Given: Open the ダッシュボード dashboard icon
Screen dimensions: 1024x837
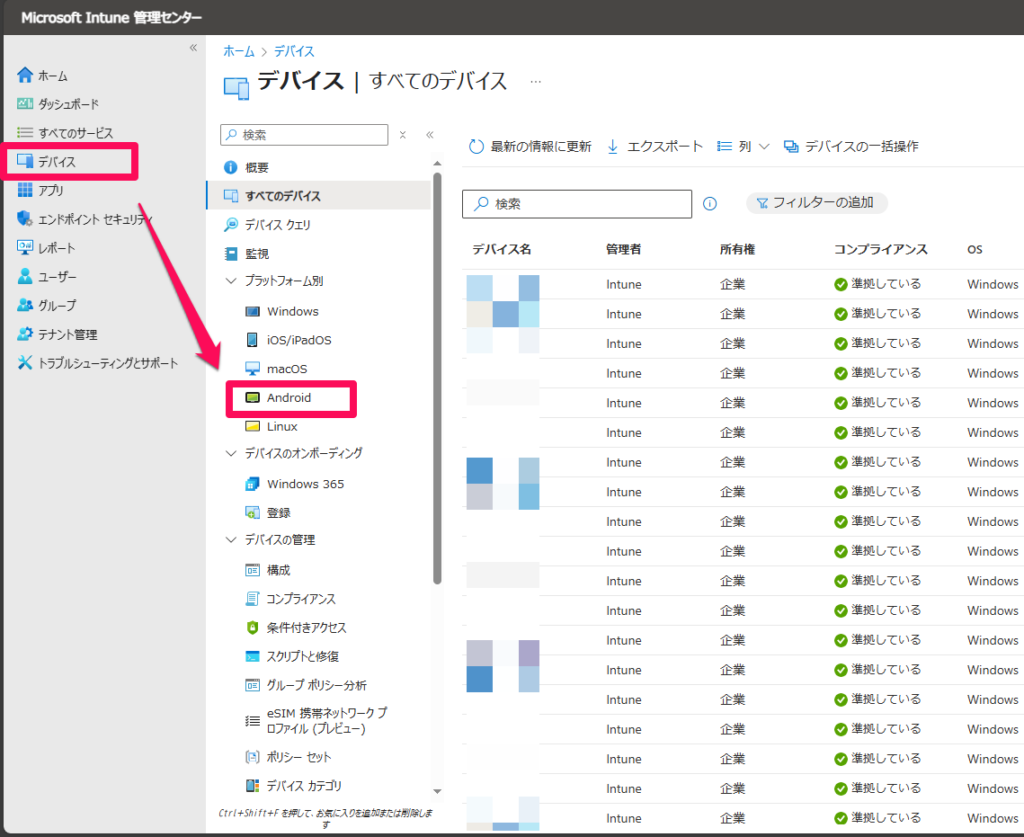Looking at the screenshot, I should (x=25, y=104).
